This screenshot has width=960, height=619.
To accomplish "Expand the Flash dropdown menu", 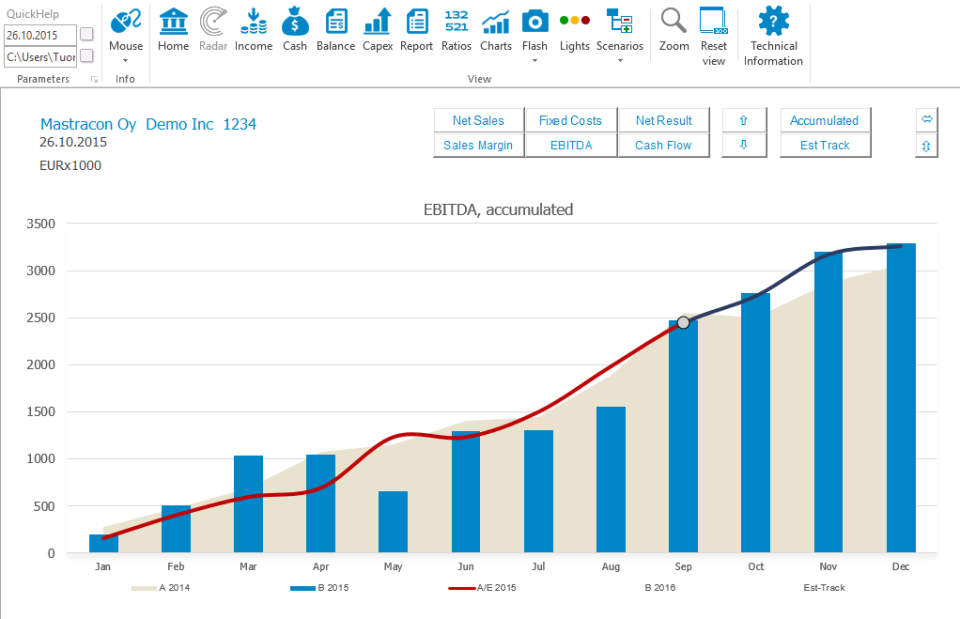I will pyautogui.click(x=535, y=58).
